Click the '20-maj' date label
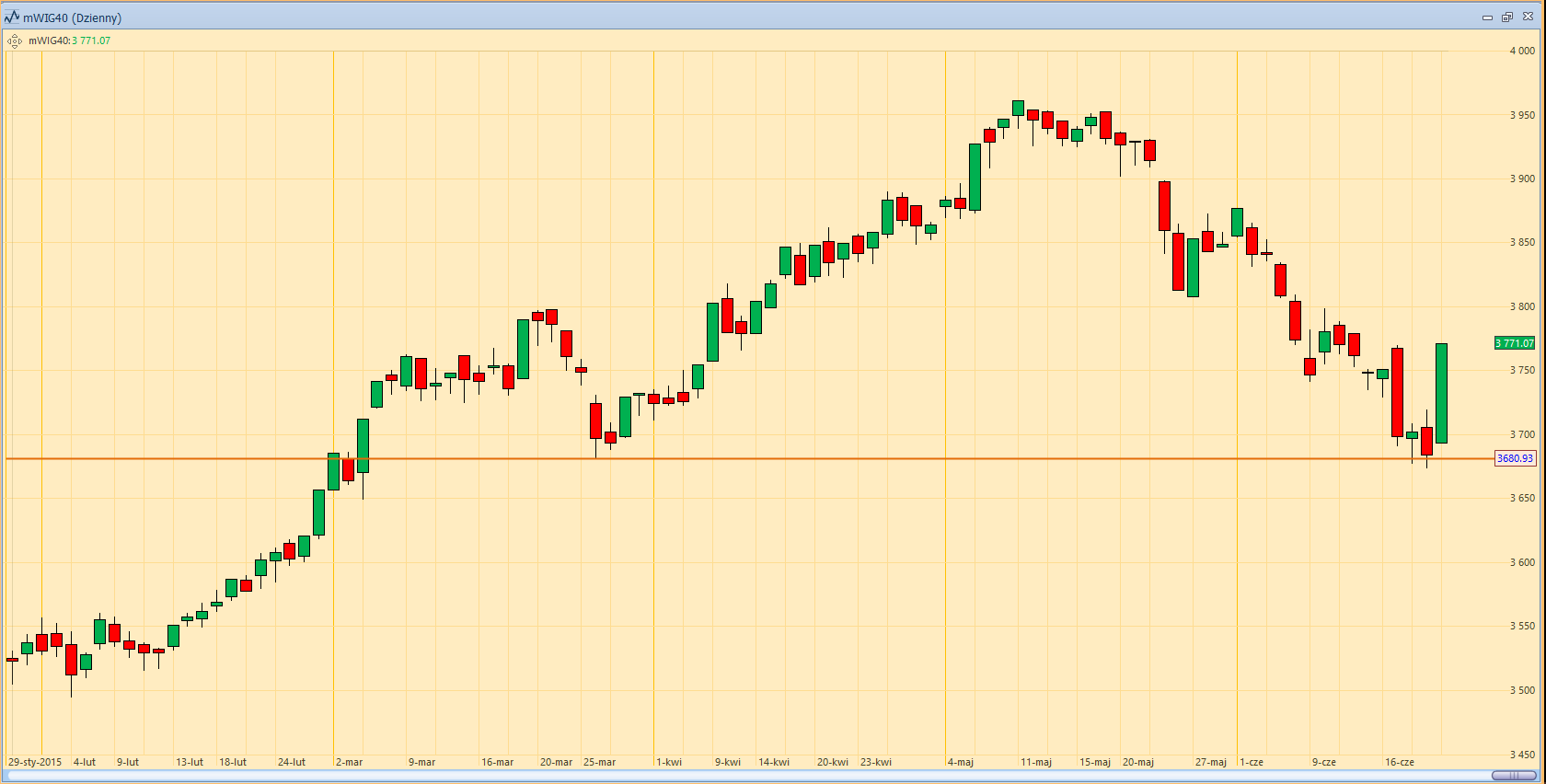 1138,762
